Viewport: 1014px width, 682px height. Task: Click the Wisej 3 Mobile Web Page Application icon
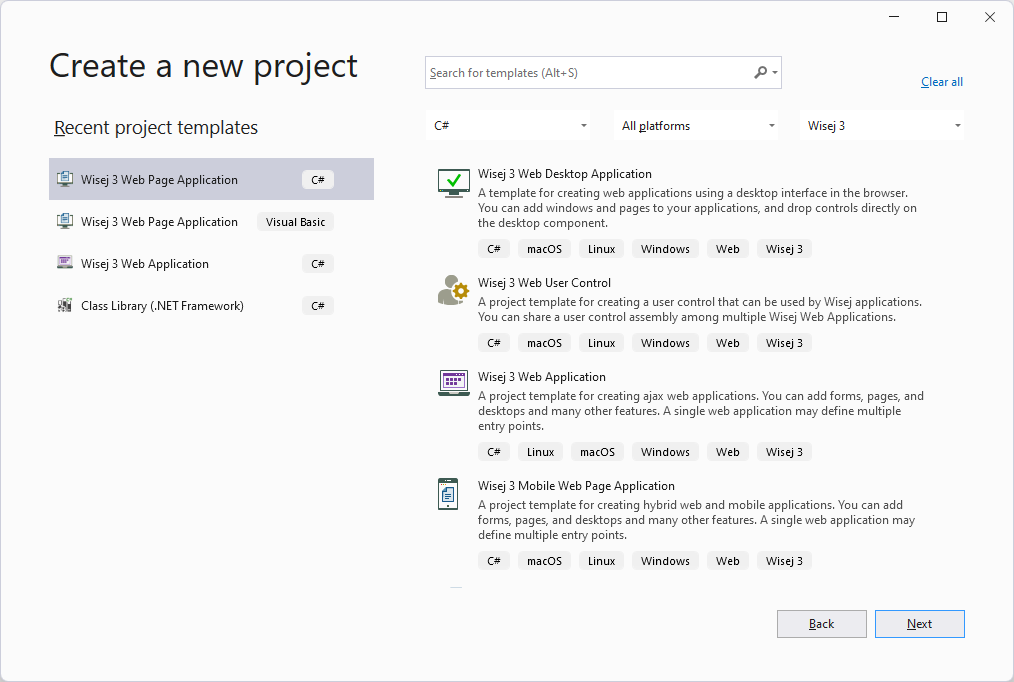448,494
